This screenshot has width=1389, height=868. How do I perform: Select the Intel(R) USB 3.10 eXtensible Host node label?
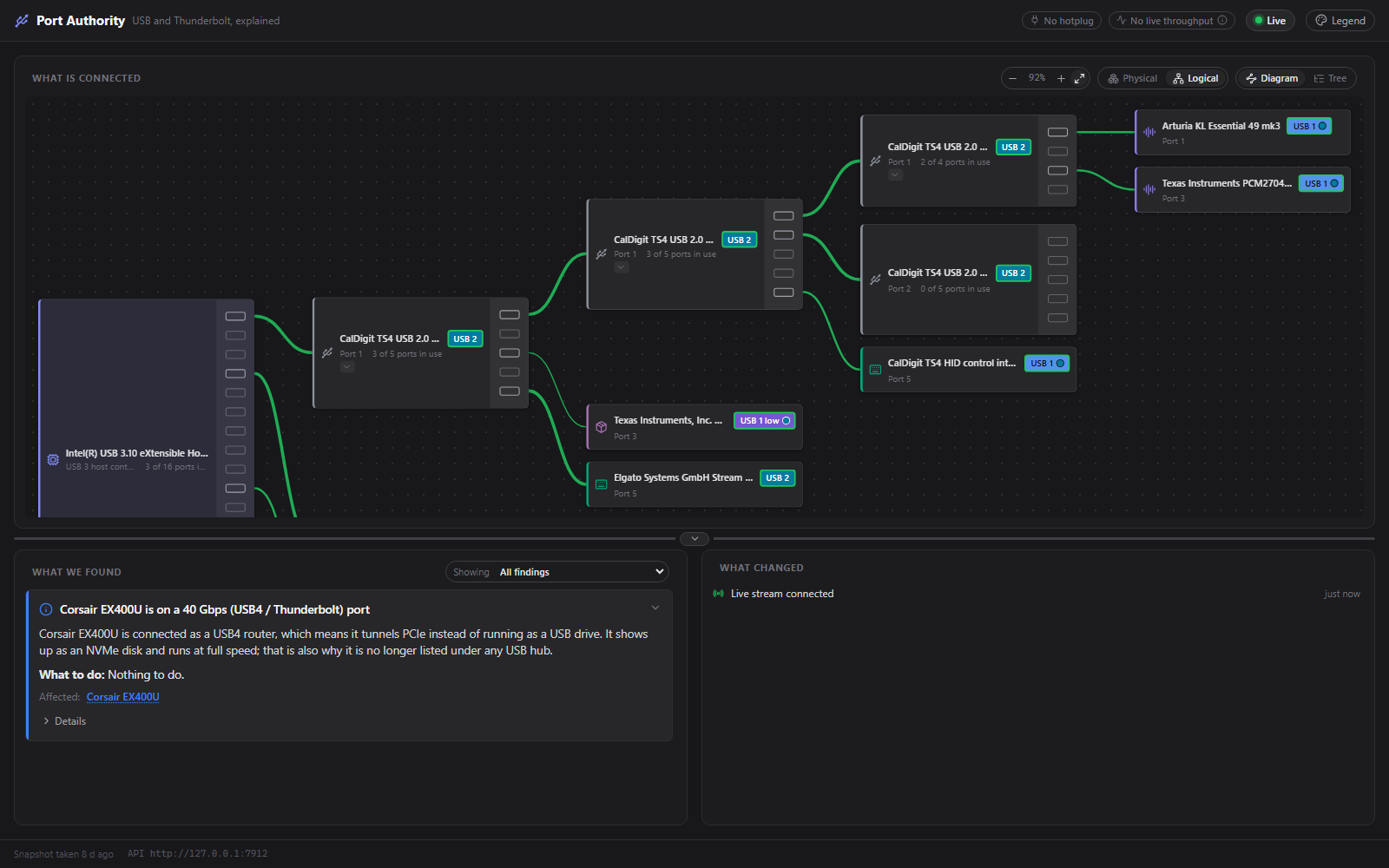point(137,453)
